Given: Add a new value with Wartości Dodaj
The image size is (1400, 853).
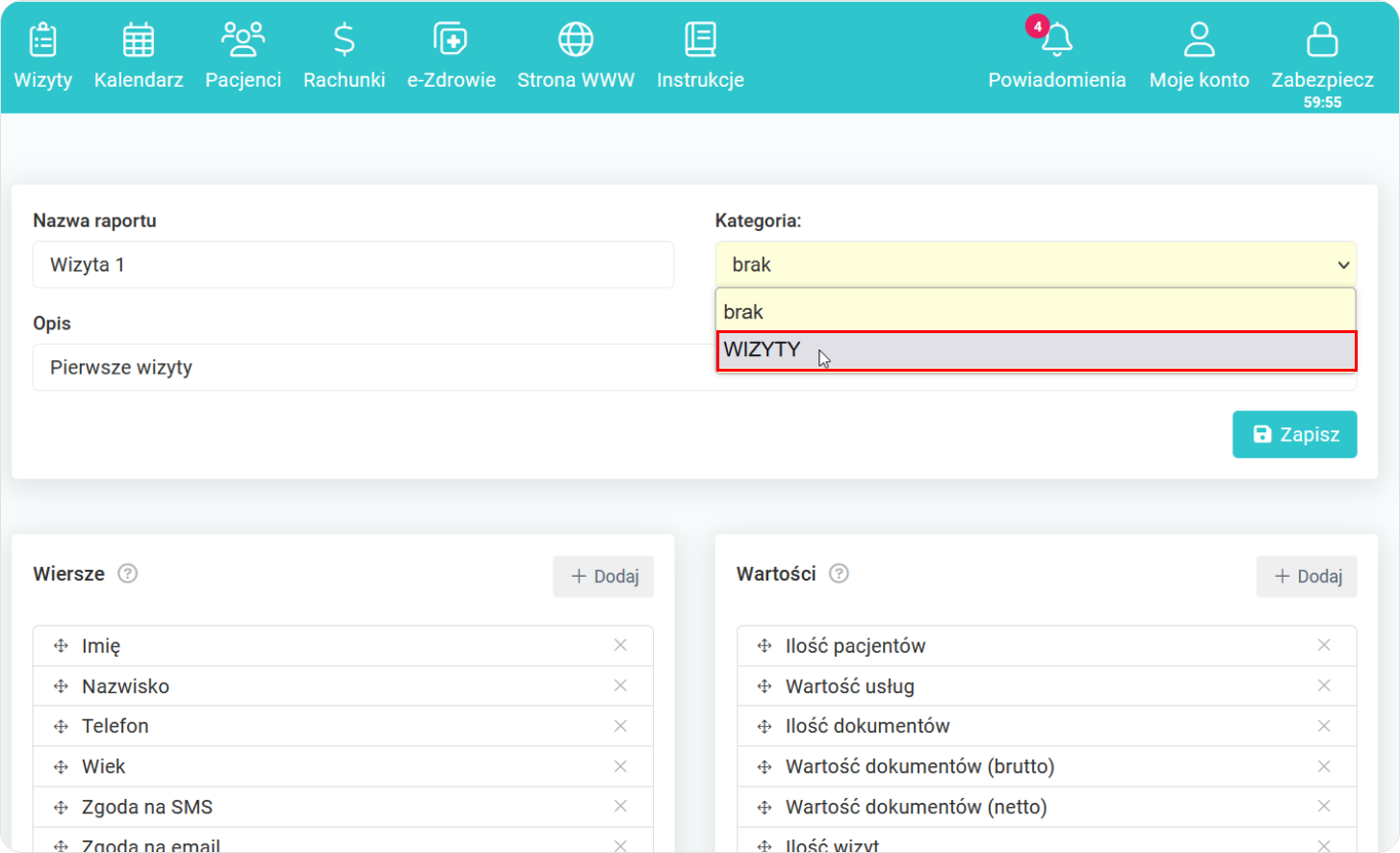Looking at the screenshot, I should (1307, 576).
